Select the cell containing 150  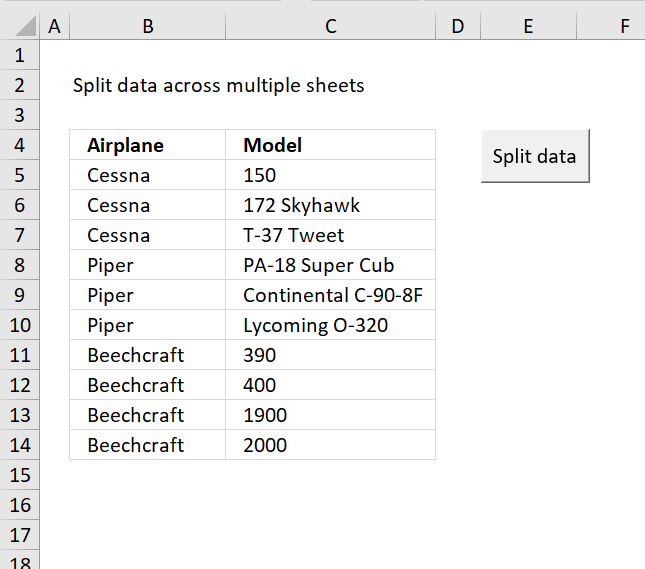click(331, 175)
